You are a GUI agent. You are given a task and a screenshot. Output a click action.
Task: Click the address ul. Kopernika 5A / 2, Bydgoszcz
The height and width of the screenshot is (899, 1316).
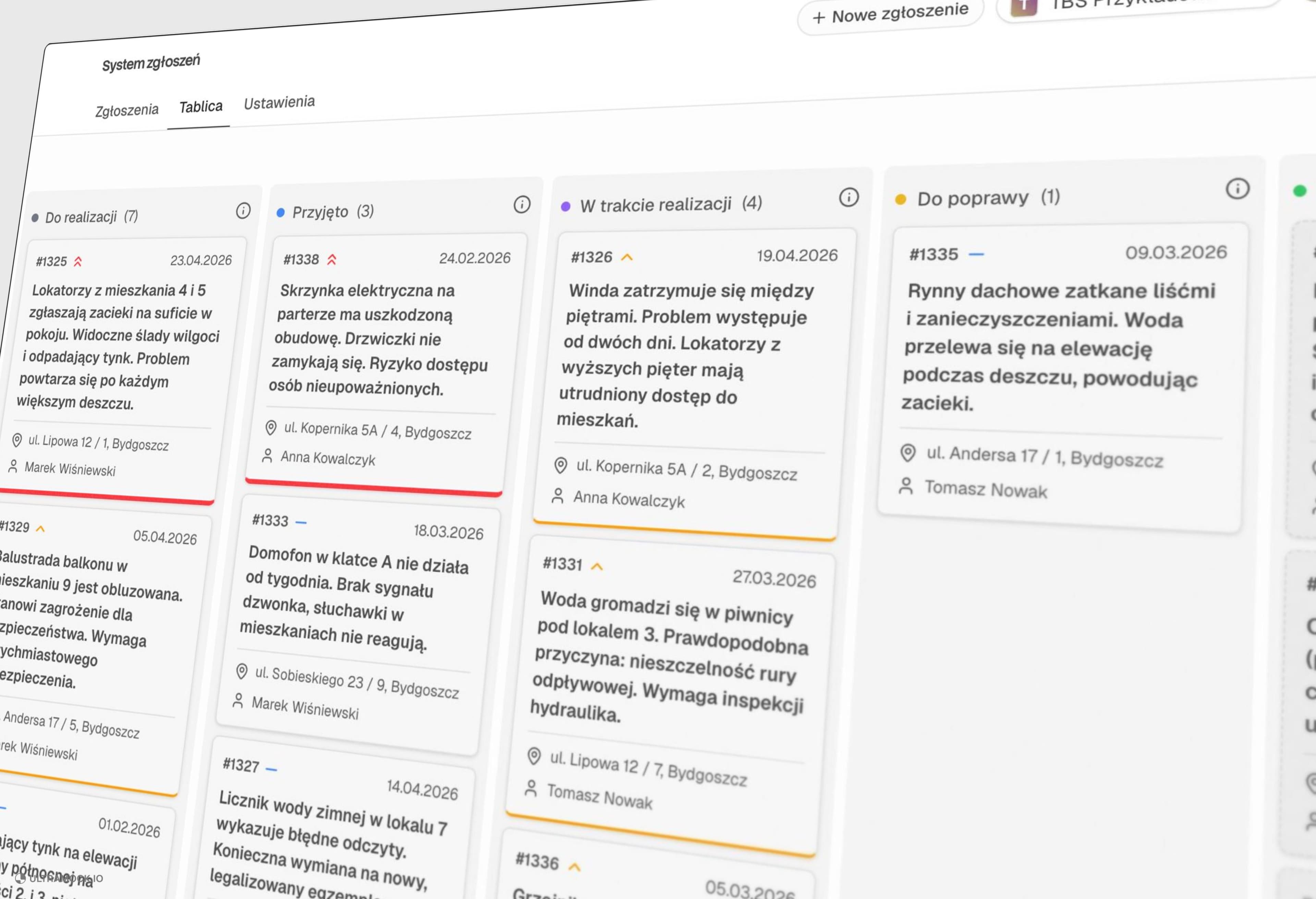pyautogui.click(x=686, y=470)
